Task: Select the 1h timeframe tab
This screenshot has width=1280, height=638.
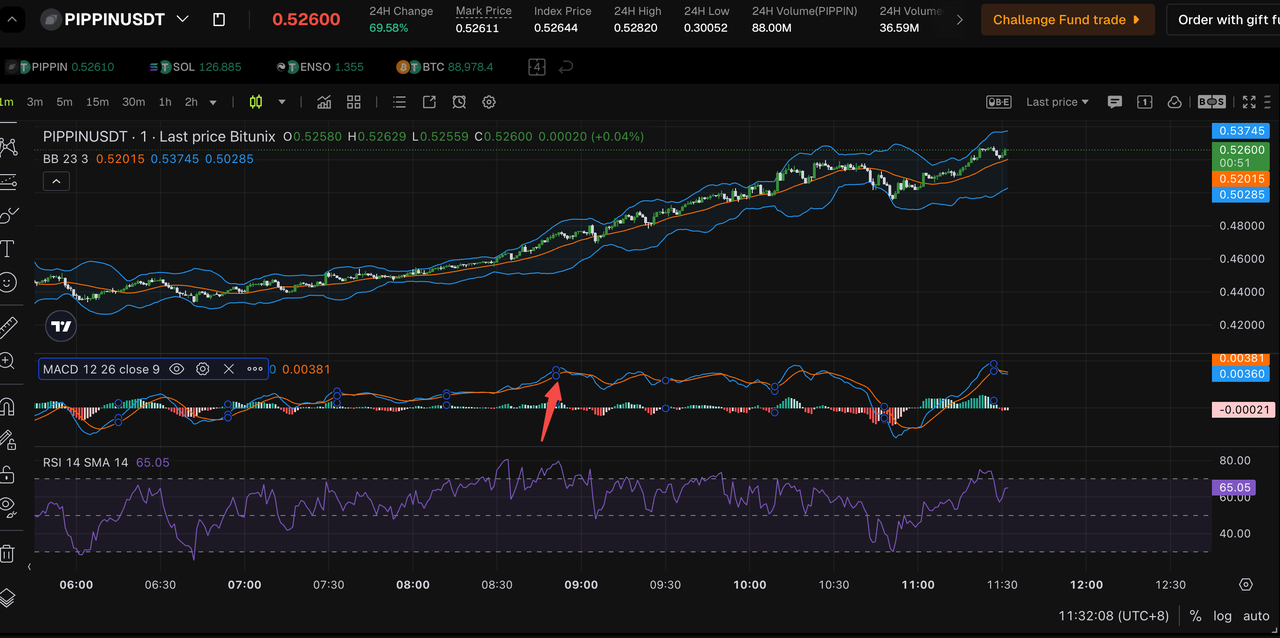Action: pyautogui.click(x=165, y=101)
